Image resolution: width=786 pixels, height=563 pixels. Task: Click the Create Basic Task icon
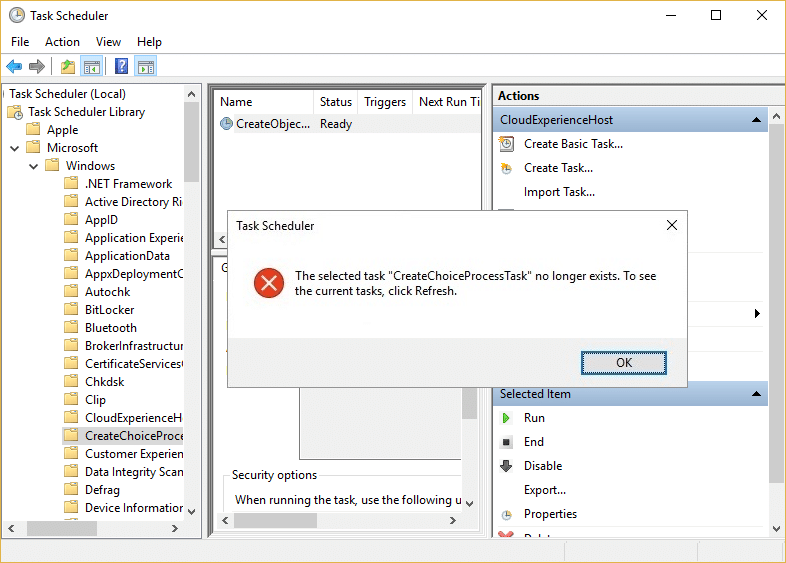pyautogui.click(x=506, y=144)
